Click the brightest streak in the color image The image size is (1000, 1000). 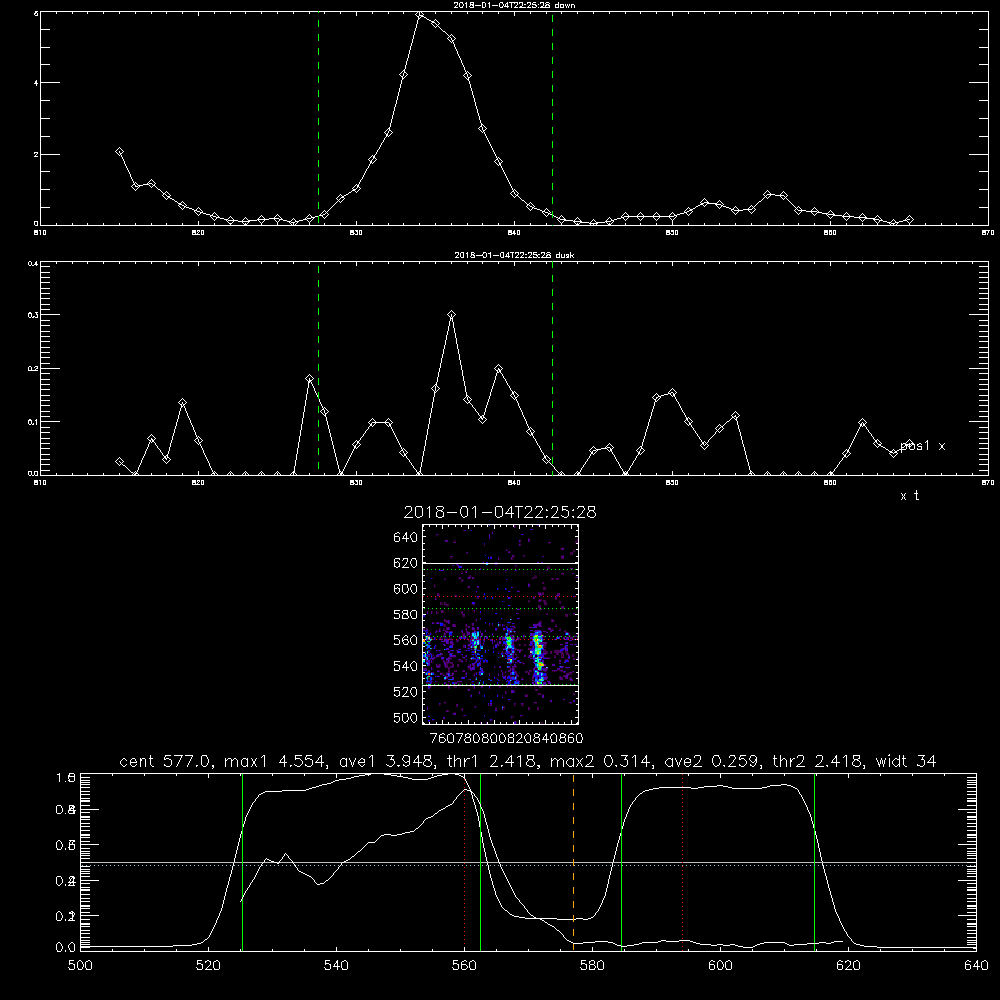pyautogui.click(x=538, y=656)
